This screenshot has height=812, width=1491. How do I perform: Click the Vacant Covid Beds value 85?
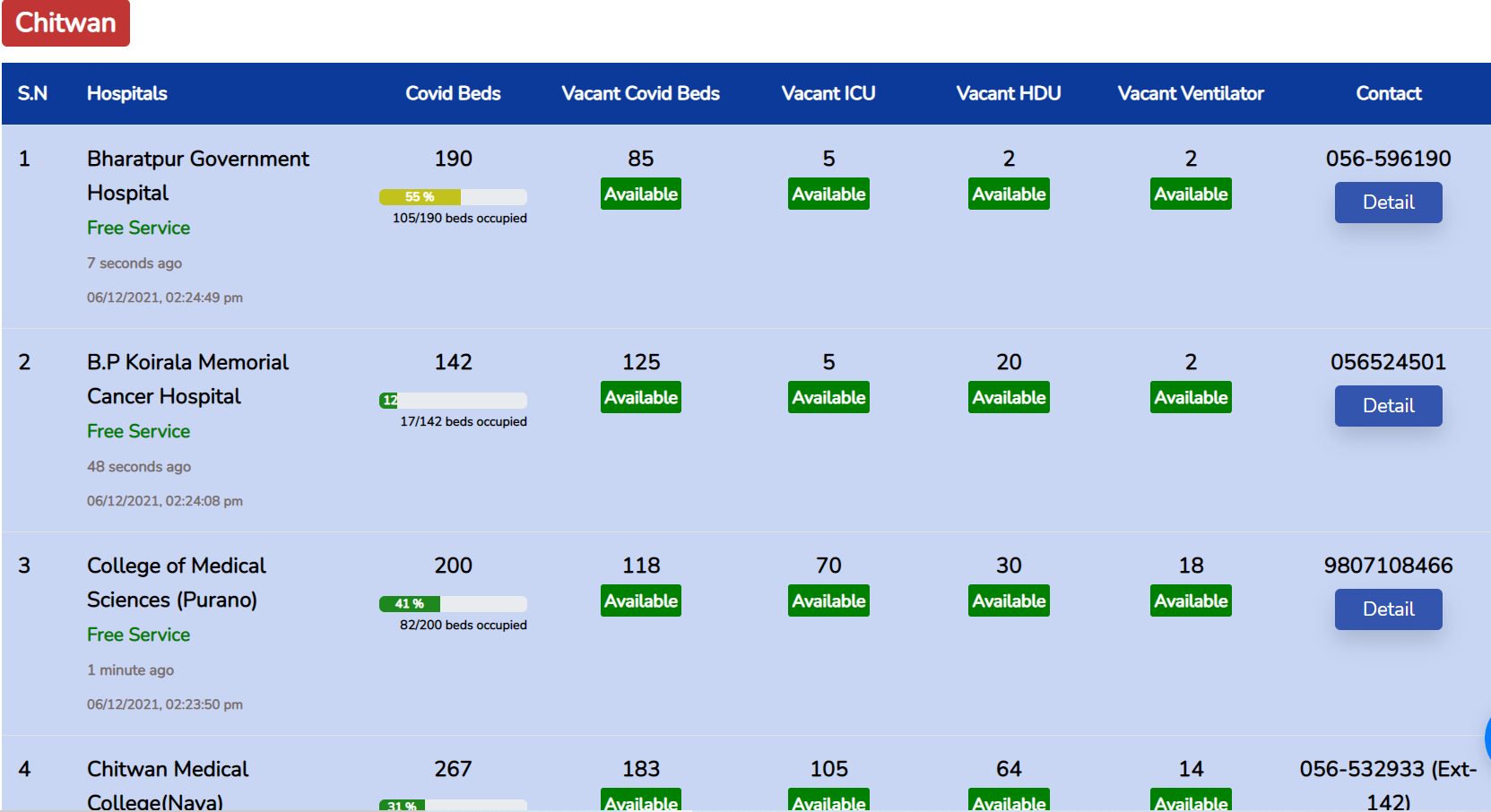click(x=641, y=159)
